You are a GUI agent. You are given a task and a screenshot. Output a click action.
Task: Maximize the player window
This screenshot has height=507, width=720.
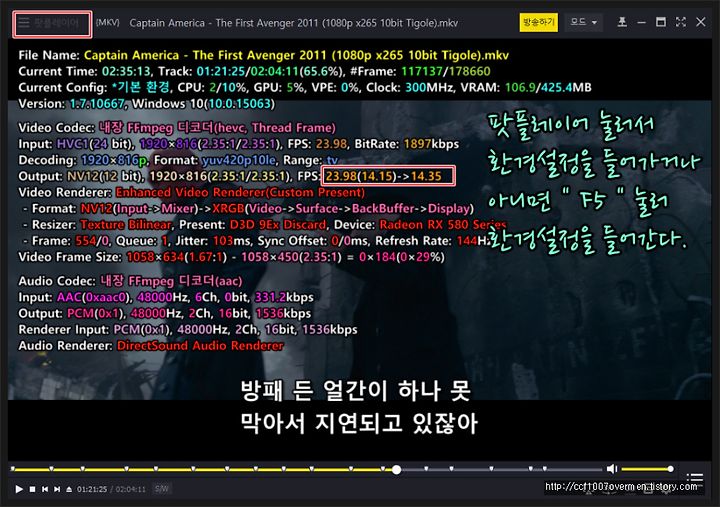coord(660,22)
